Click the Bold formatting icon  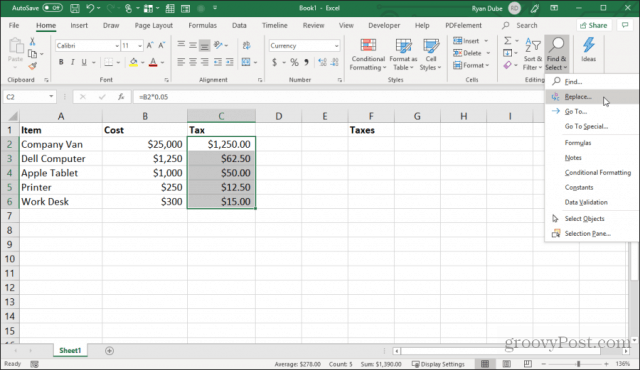click(61, 62)
